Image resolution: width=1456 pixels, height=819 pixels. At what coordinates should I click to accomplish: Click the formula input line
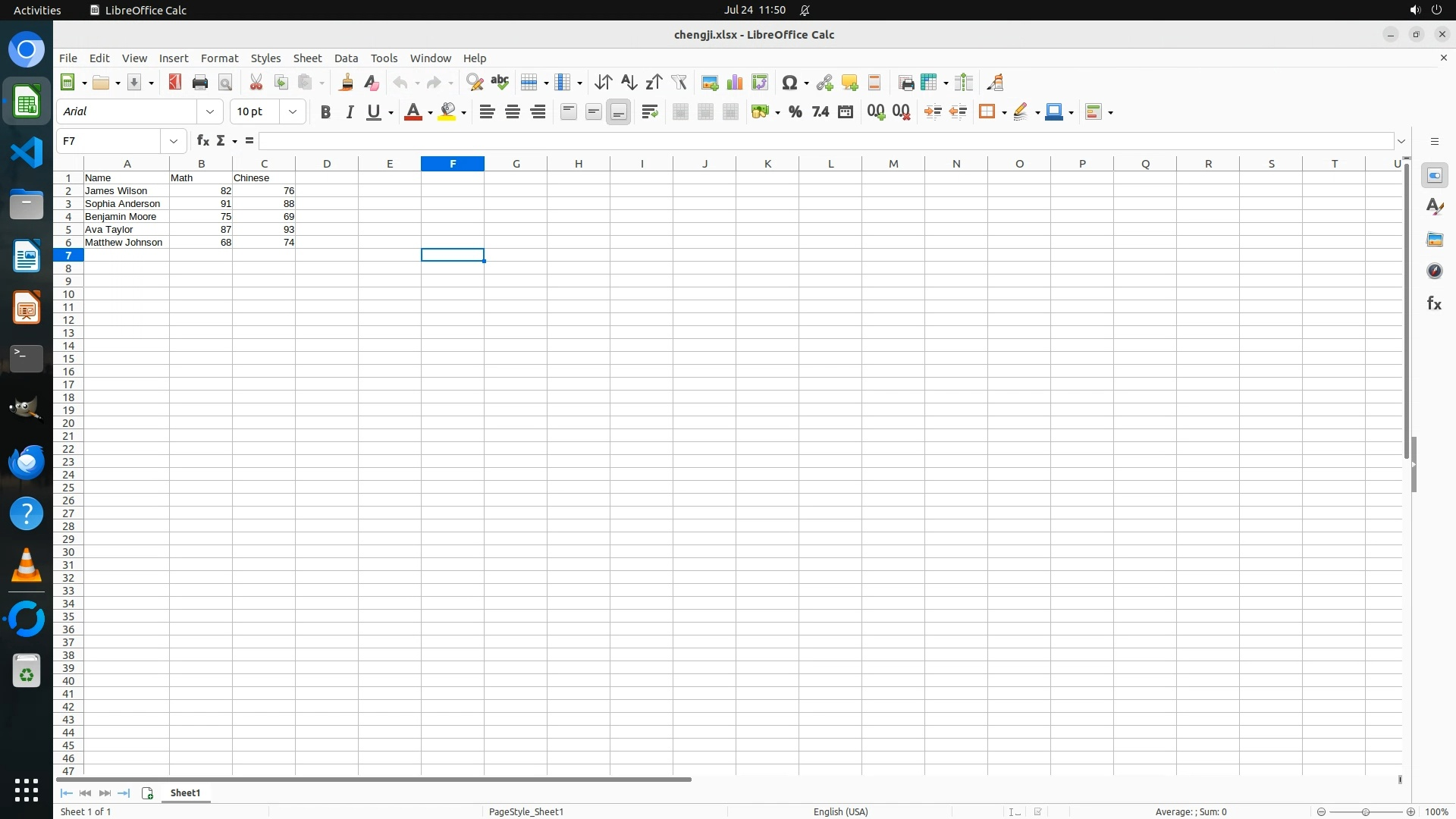[x=825, y=141]
